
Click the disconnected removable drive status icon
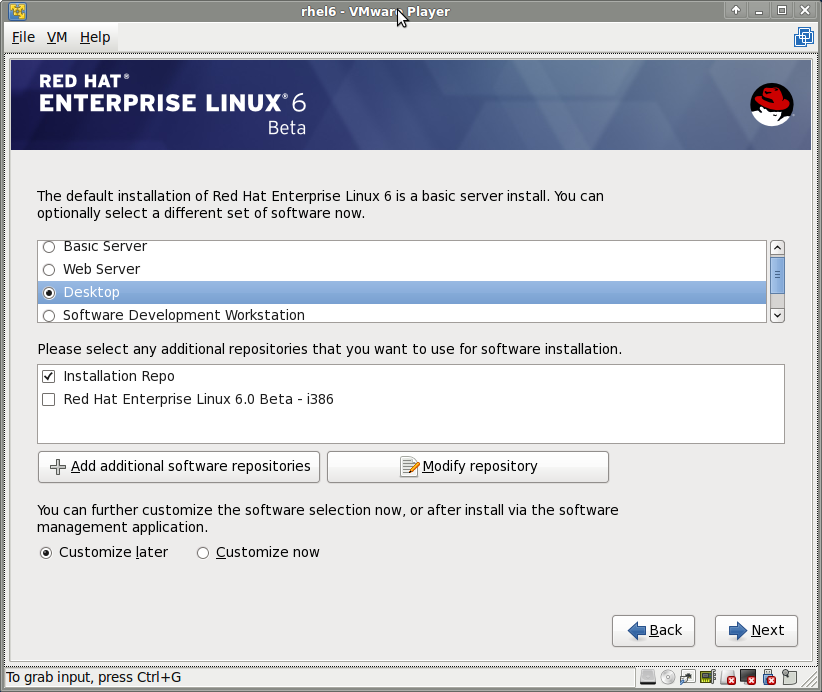click(728, 677)
